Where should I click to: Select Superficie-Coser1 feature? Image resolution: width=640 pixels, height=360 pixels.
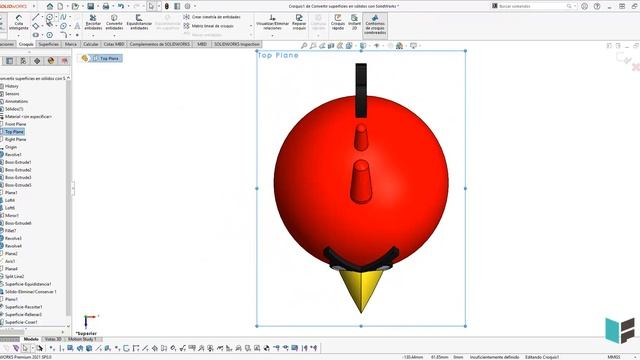21,322
